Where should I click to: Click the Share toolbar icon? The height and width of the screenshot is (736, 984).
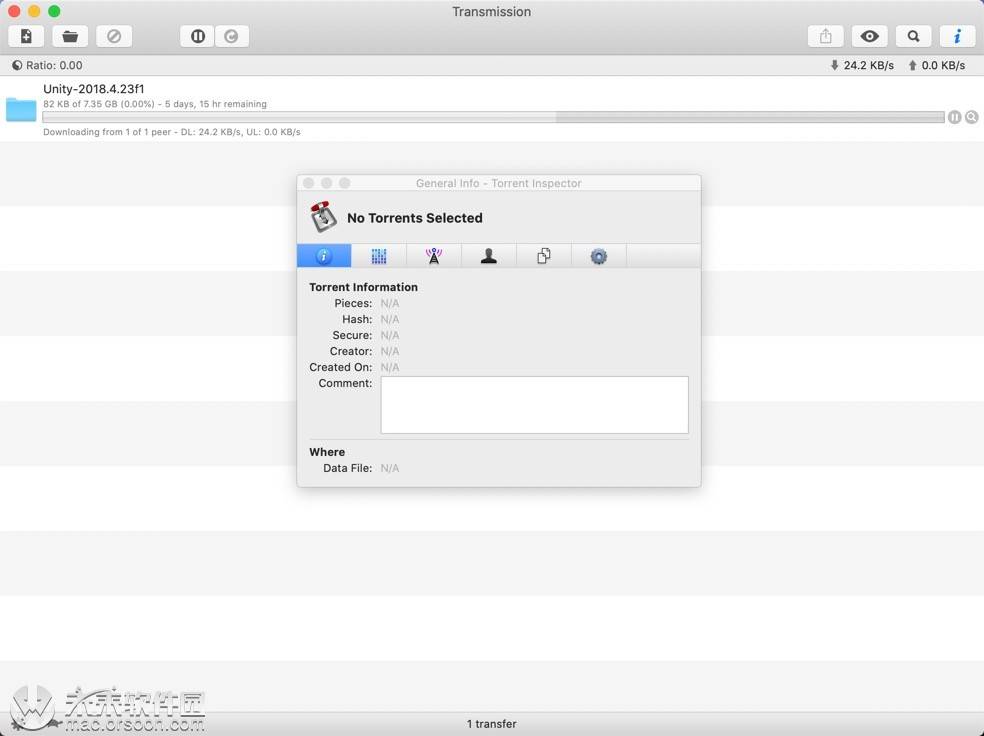825,36
